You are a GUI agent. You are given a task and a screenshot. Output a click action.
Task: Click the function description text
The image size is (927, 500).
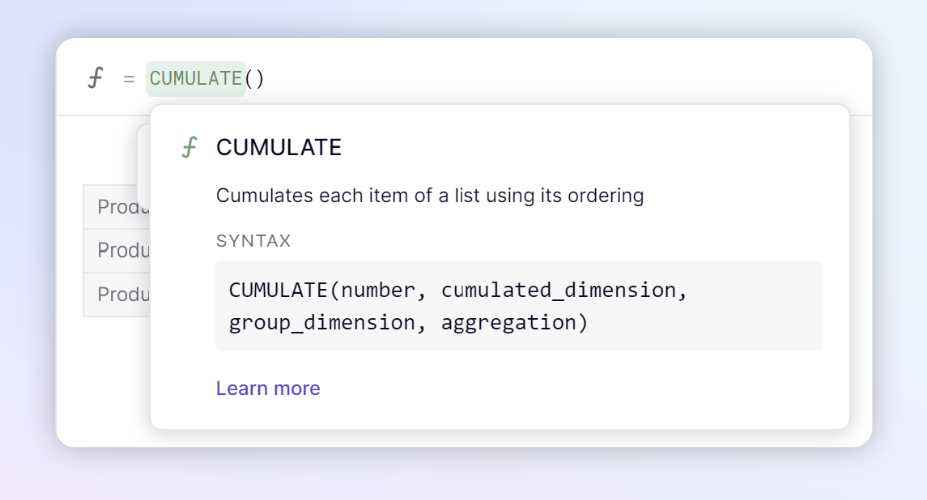(430, 196)
